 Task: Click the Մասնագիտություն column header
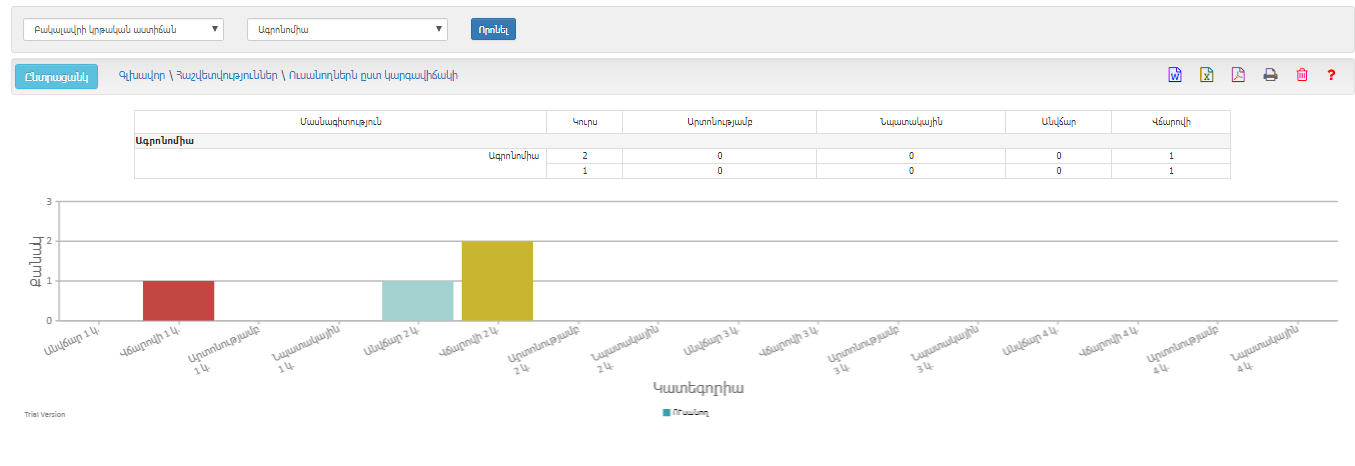coord(340,122)
